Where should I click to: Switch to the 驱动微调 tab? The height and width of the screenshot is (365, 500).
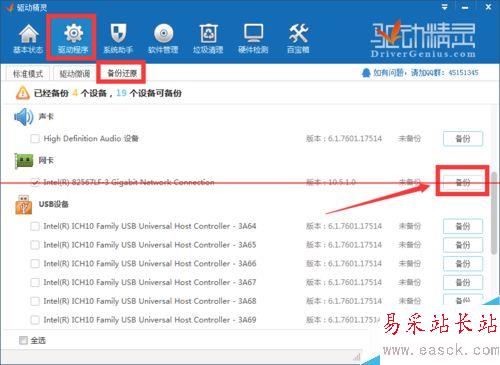[75, 74]
